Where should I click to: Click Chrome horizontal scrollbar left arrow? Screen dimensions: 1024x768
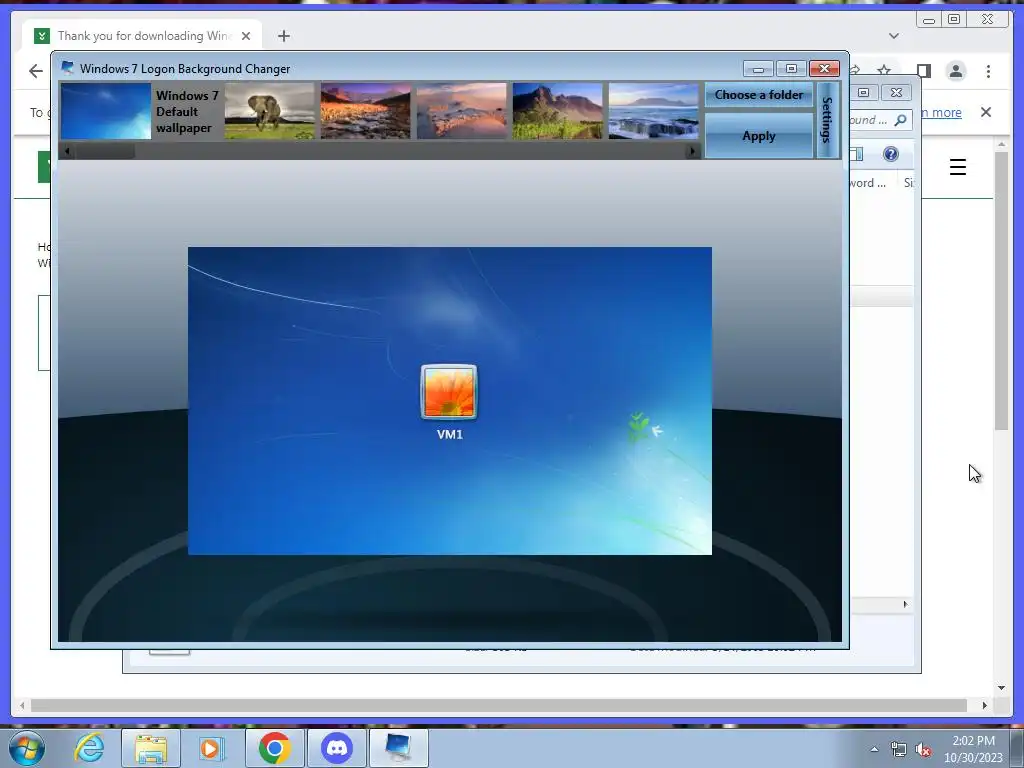[x=22, y=705]
